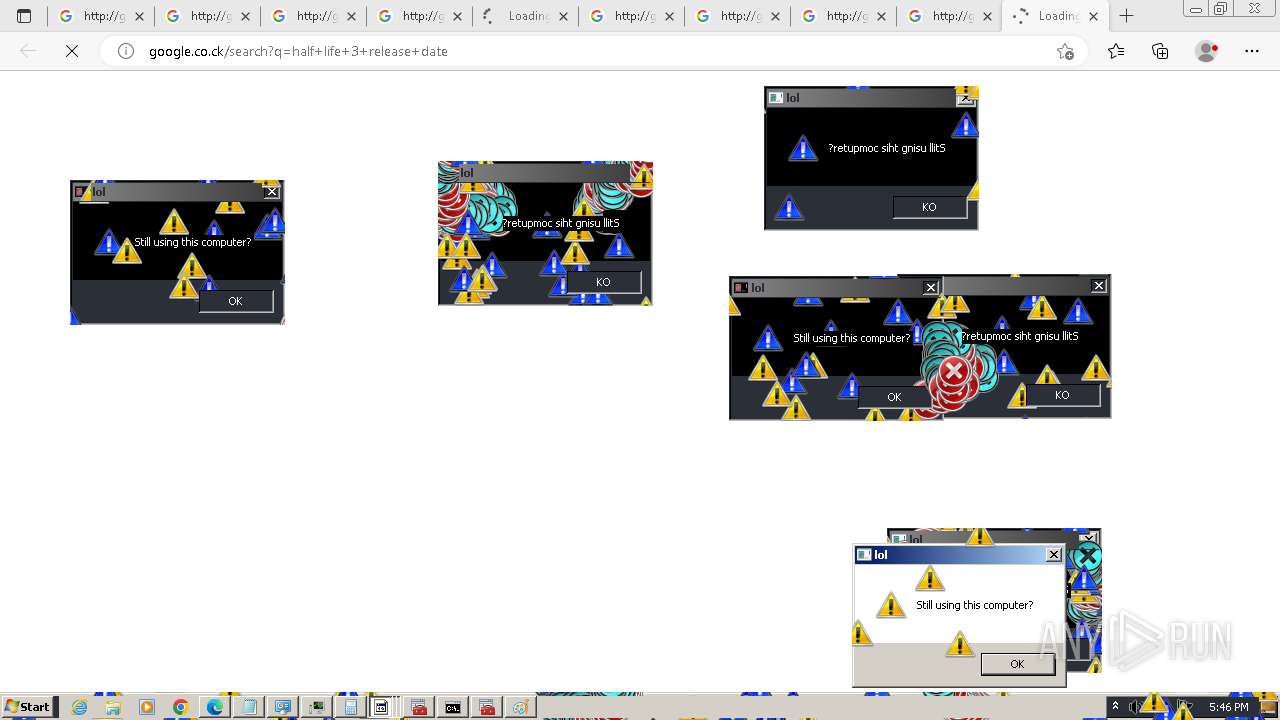
Task: Add this page to favorites
Action: 1065,51
